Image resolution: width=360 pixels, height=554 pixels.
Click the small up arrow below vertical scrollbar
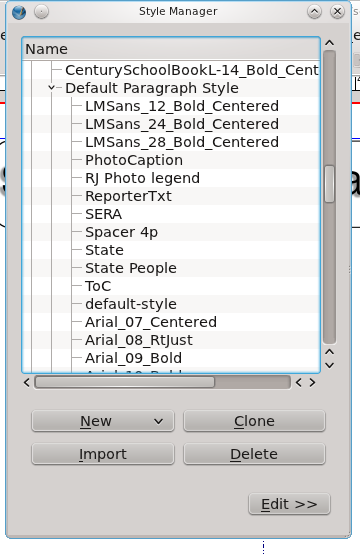(329, 352)
